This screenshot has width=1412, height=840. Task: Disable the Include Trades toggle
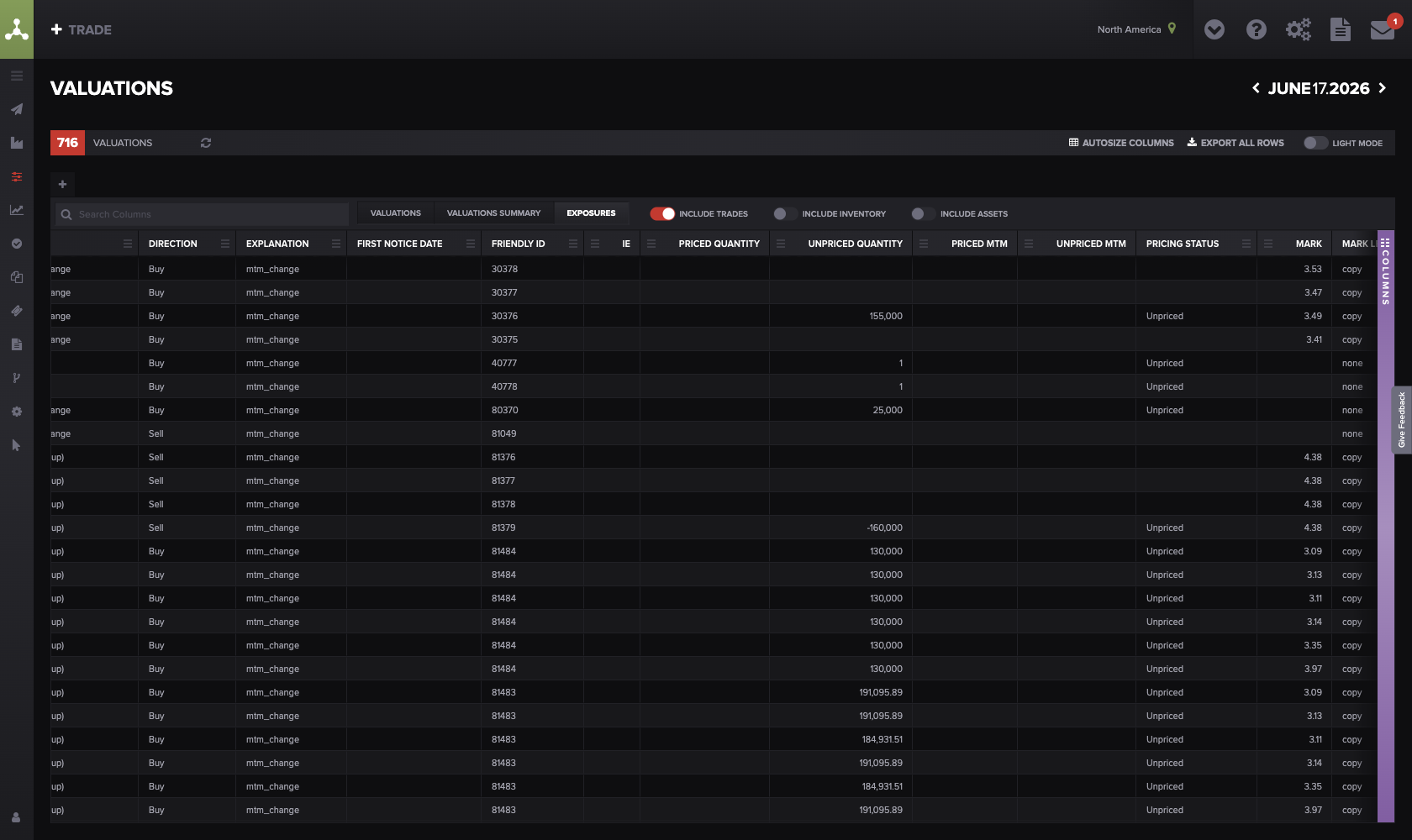(x=662, y=213)
